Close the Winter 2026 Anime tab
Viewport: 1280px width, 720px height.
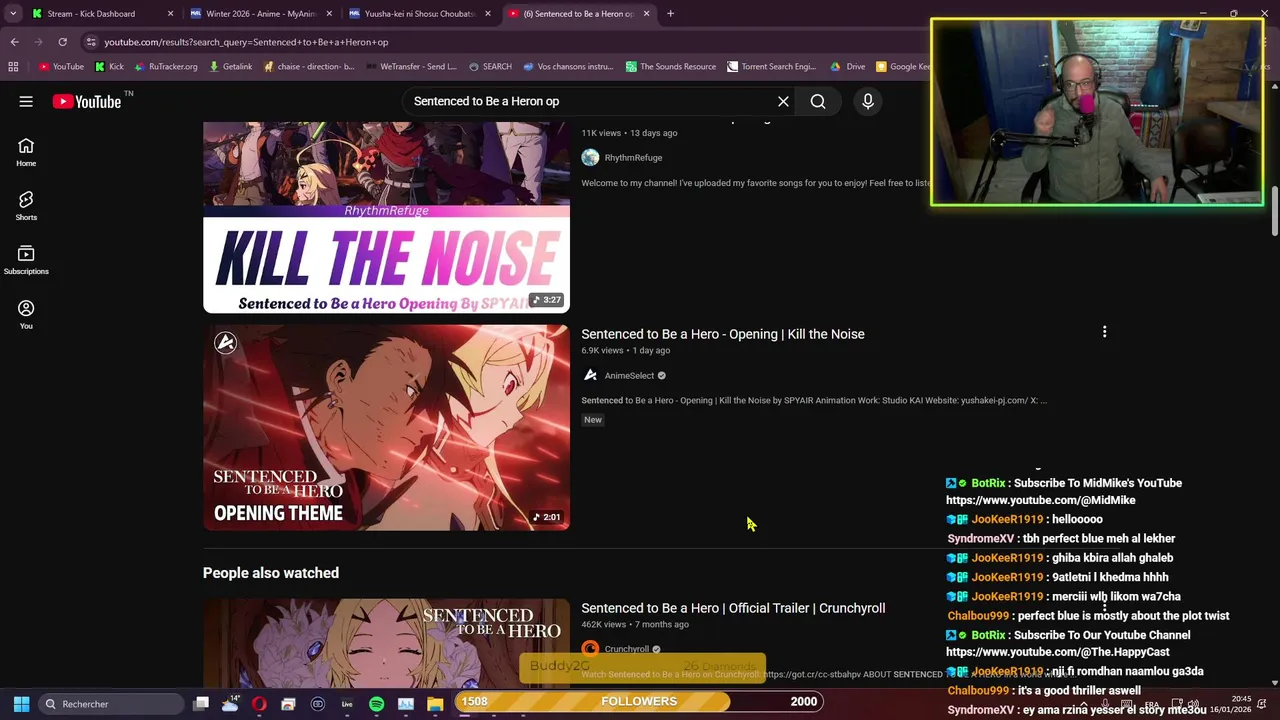tap(329, 14)
